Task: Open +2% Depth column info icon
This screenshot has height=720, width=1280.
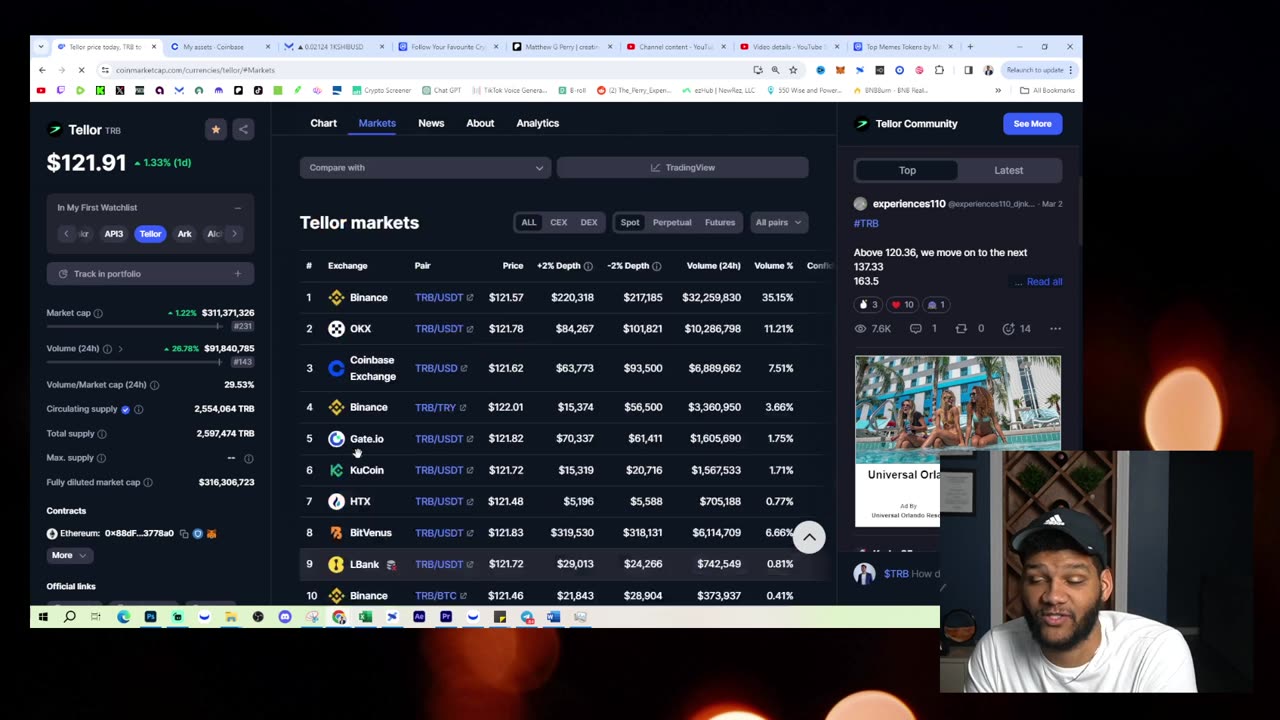Action: 588,266
